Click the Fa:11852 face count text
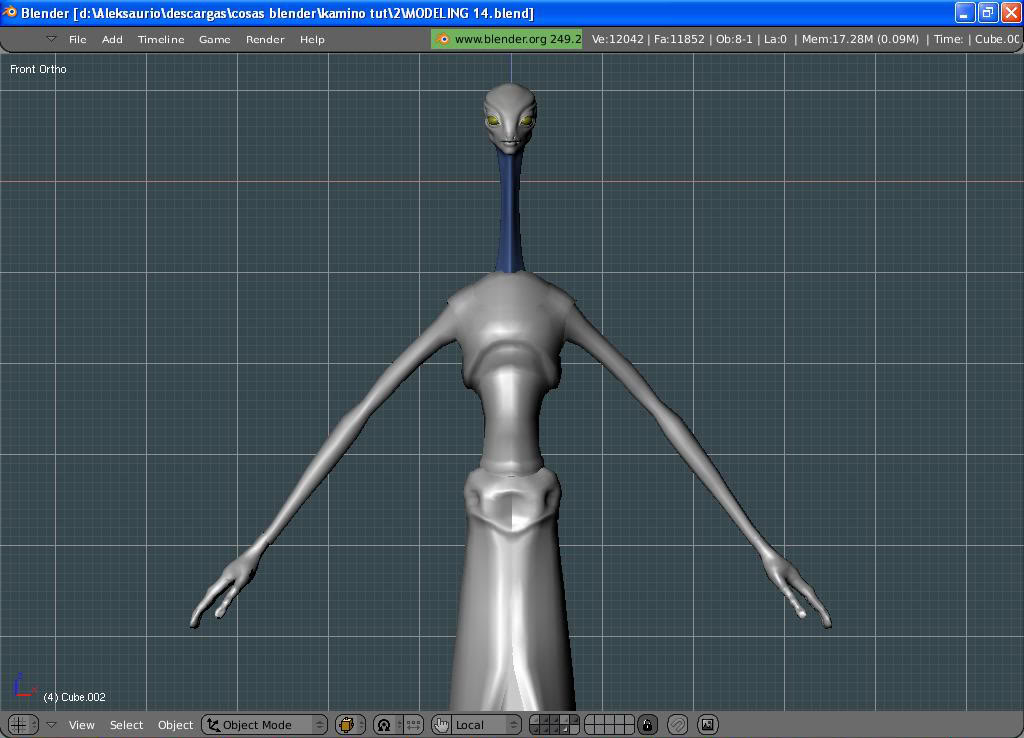1024x738 pixels. [679, 39]
